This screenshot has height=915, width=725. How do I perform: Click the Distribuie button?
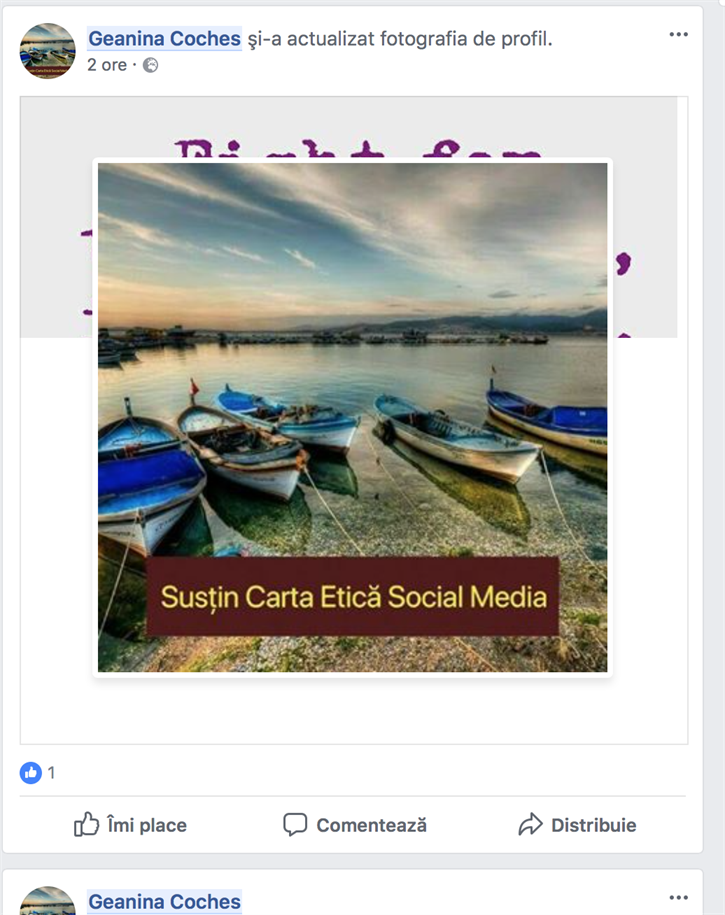click(577, 825)
